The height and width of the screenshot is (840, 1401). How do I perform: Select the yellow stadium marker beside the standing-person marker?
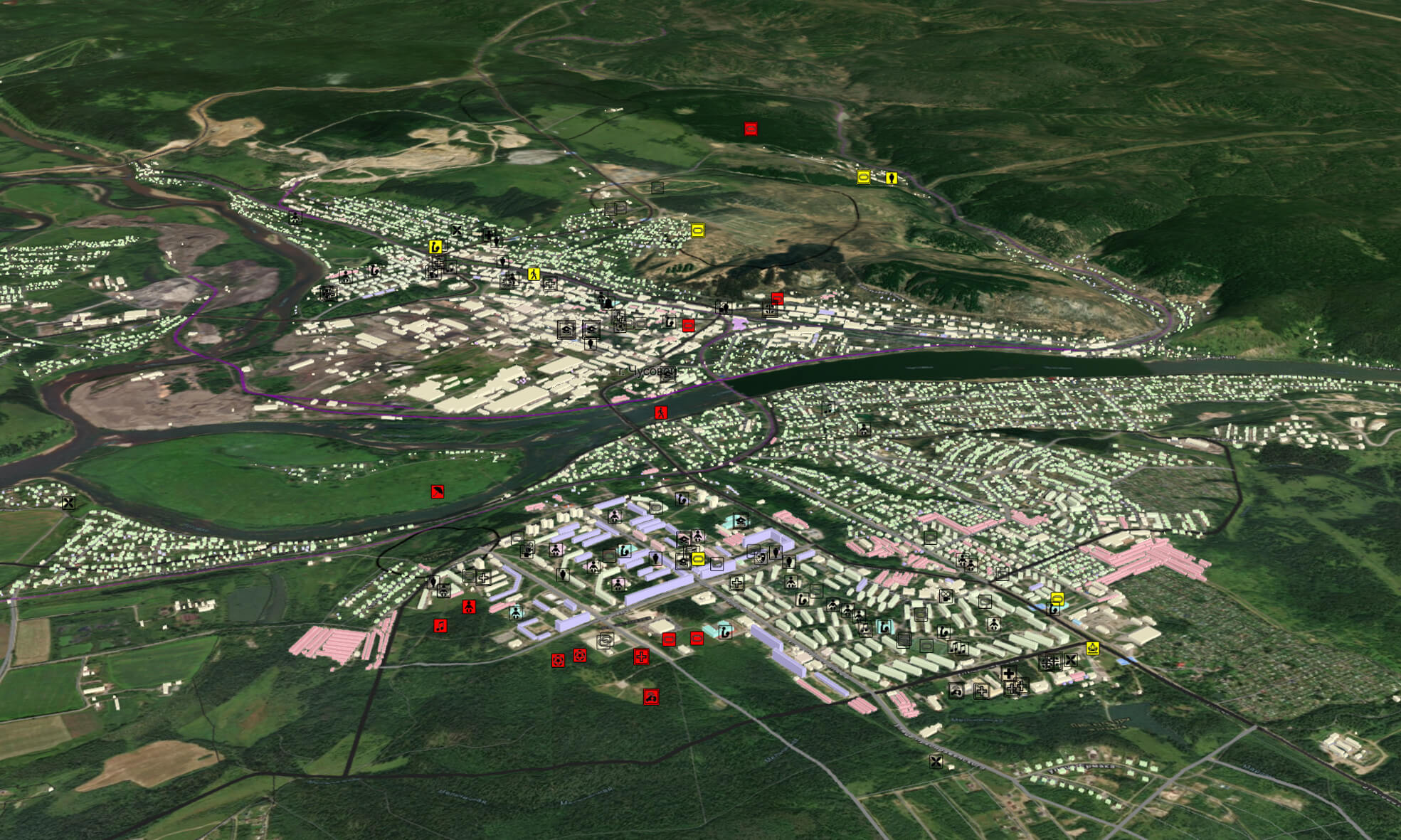(864, 177)
